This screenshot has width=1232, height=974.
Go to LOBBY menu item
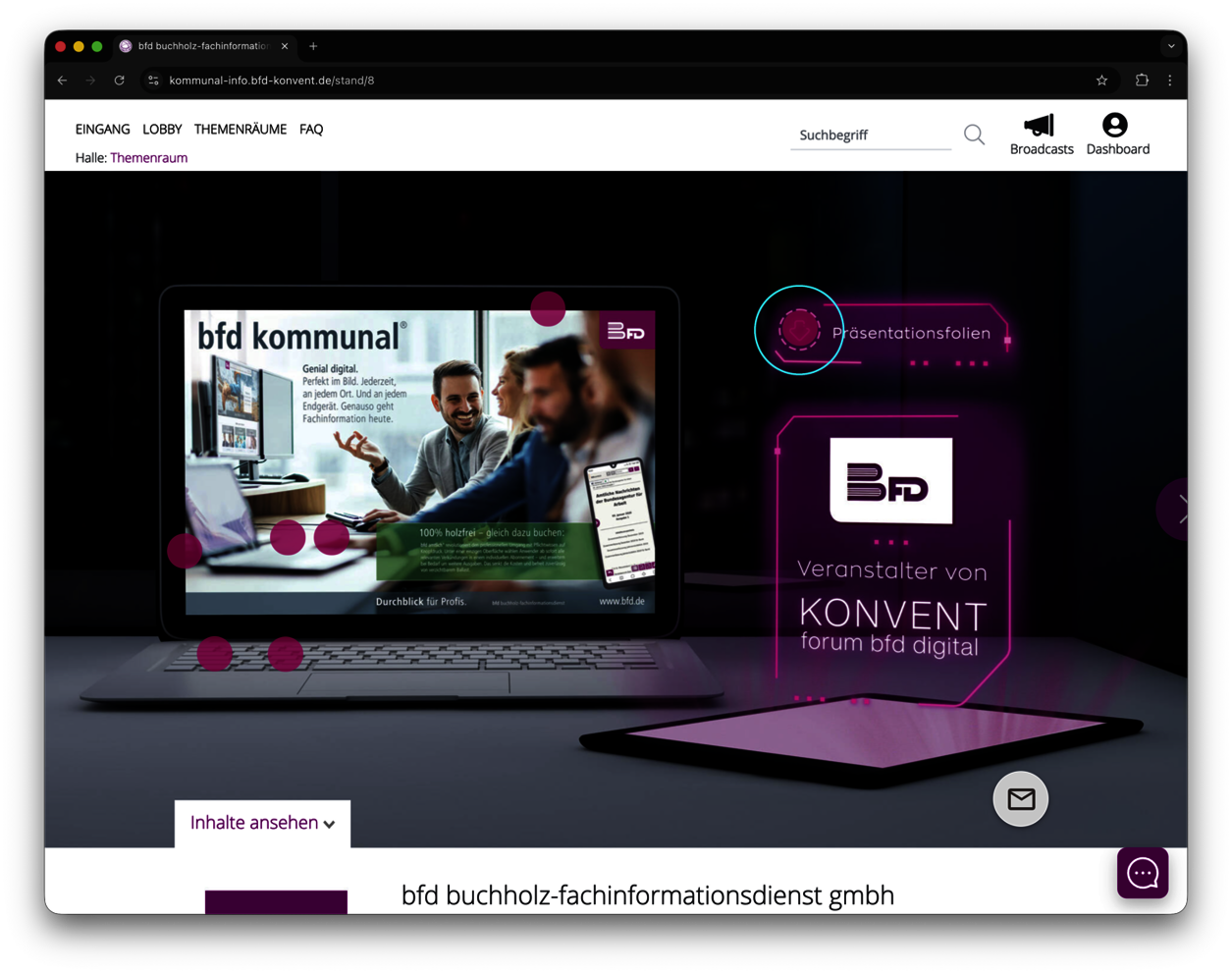pos(162,129)
